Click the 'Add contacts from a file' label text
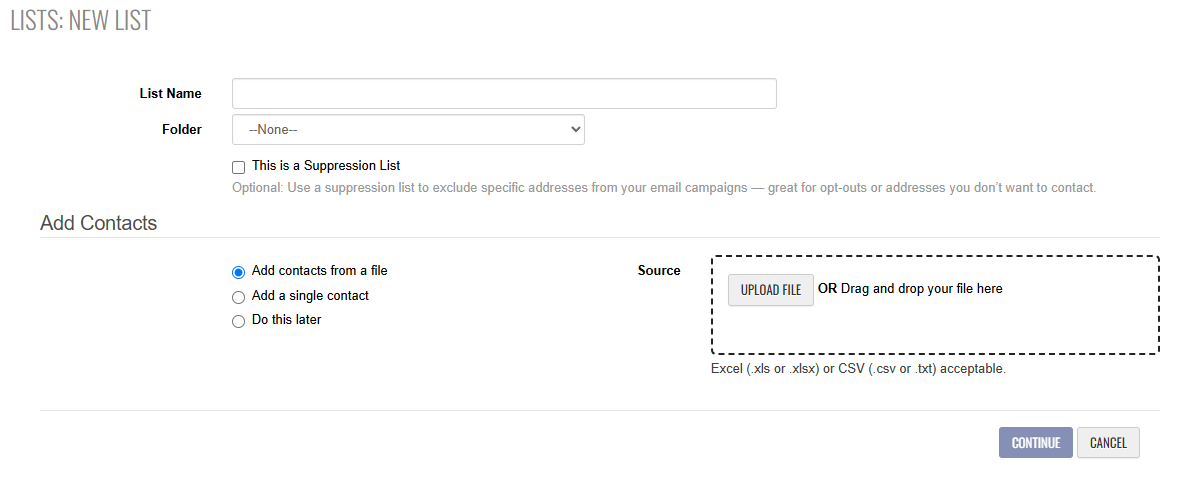 [x=320, y=271]
